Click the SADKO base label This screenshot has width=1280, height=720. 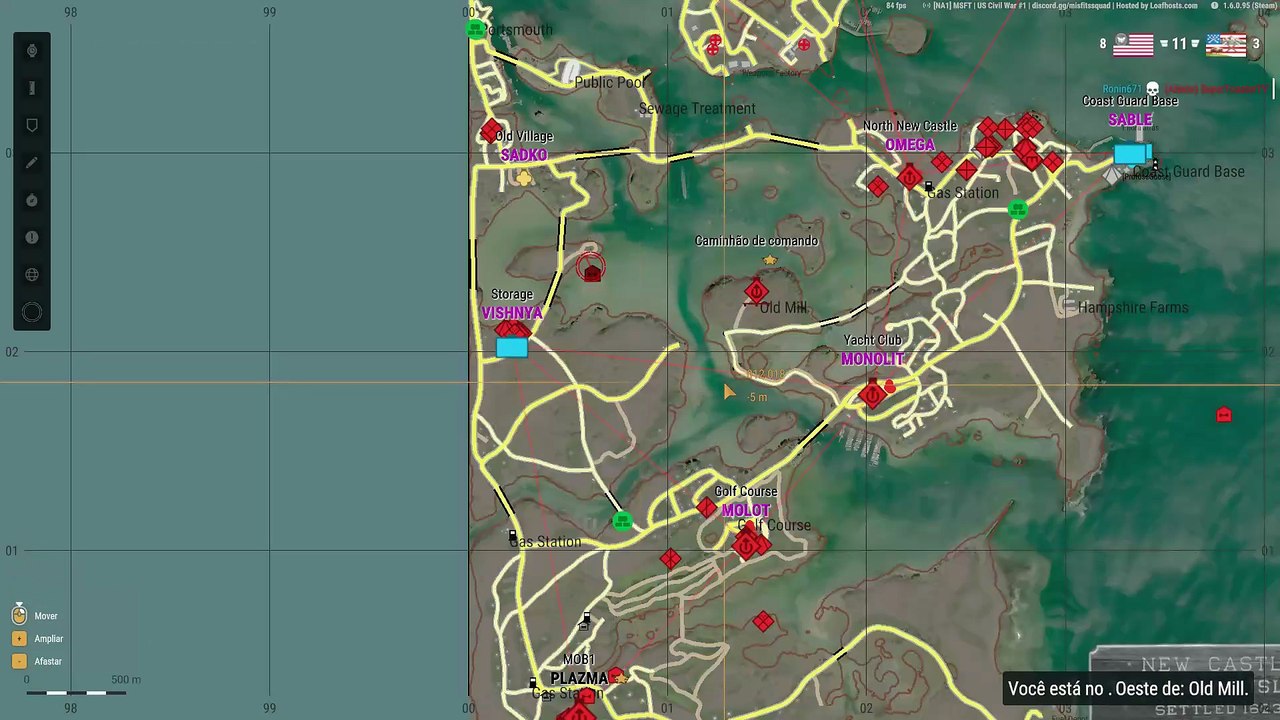coord(524,155)
